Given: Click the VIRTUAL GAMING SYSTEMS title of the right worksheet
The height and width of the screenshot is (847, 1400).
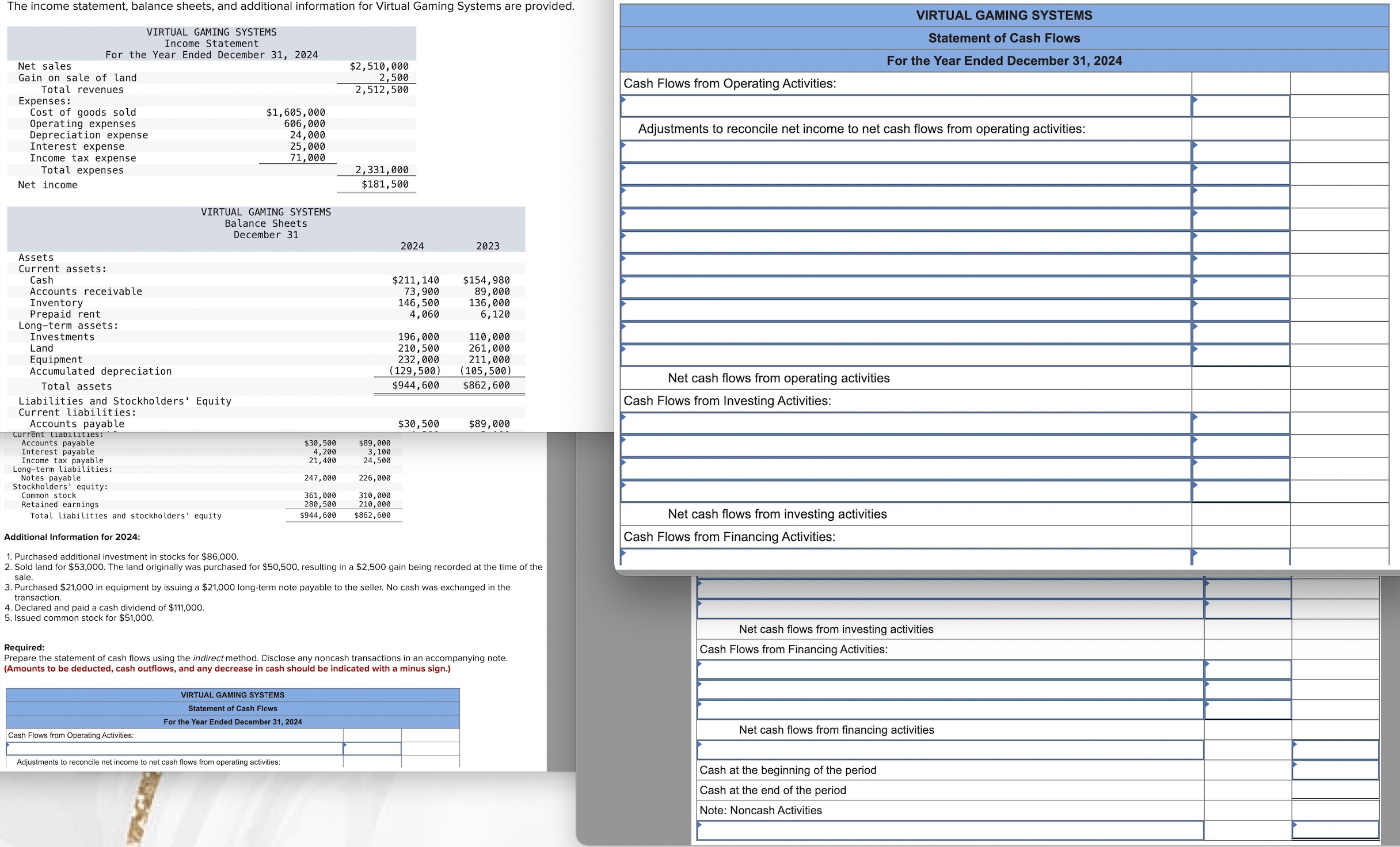Looking at the screenshot, I should [1005, 16].
